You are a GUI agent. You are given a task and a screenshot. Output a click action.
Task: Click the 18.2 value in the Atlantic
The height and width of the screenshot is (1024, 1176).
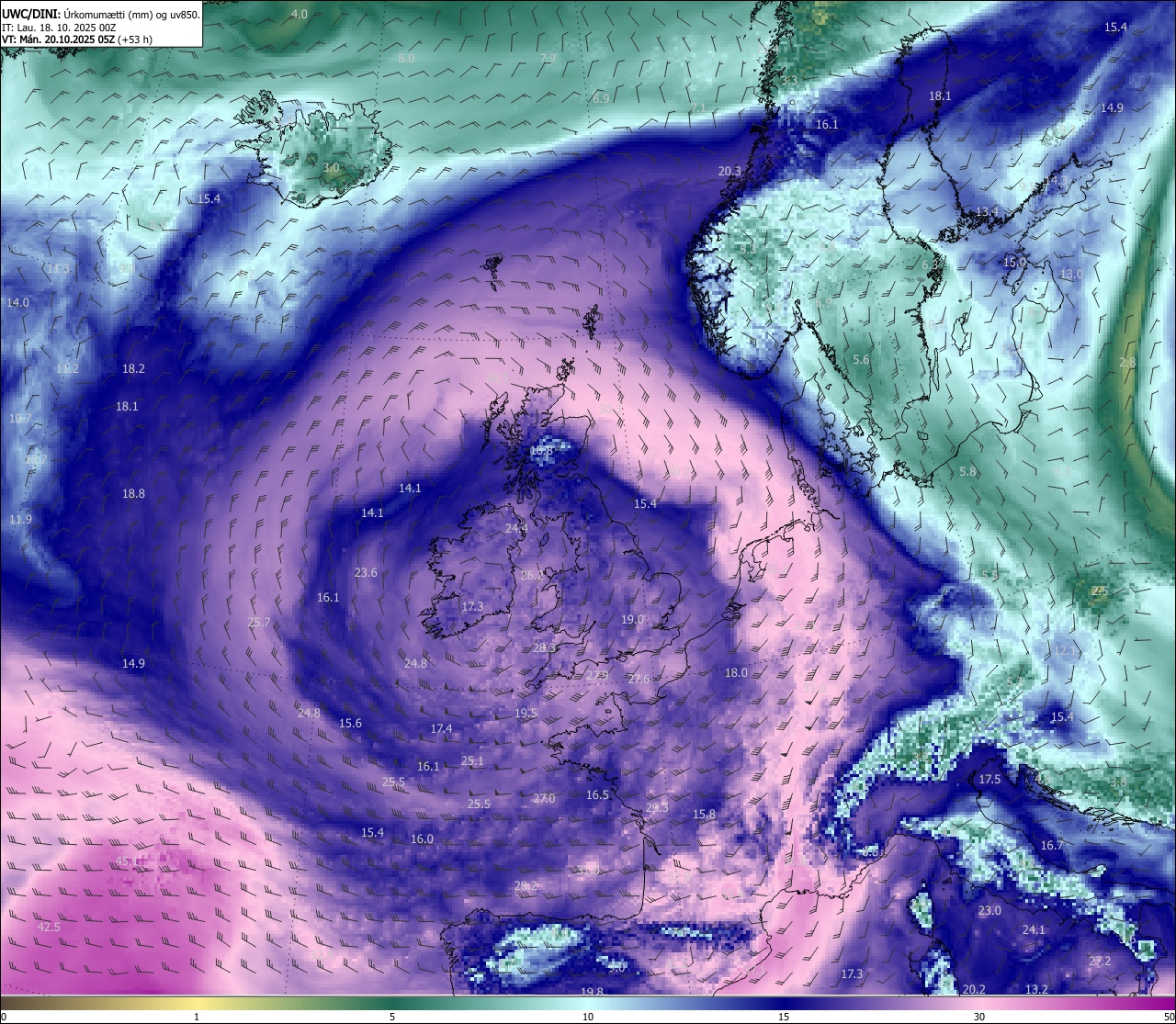pyautogui.click(x=133, y=368)
